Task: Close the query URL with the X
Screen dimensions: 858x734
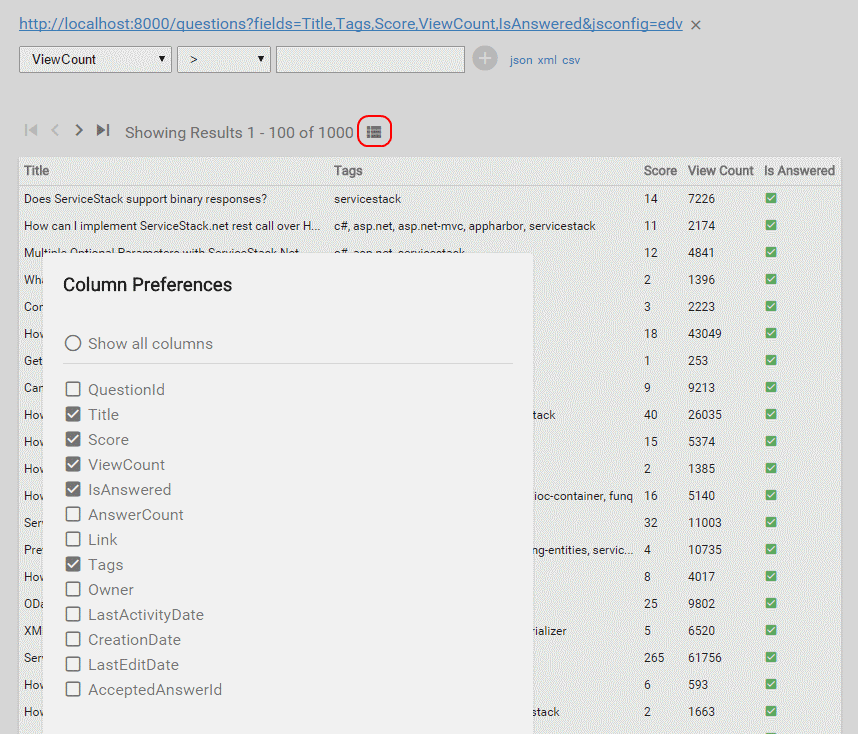Action: pos(696,25)
